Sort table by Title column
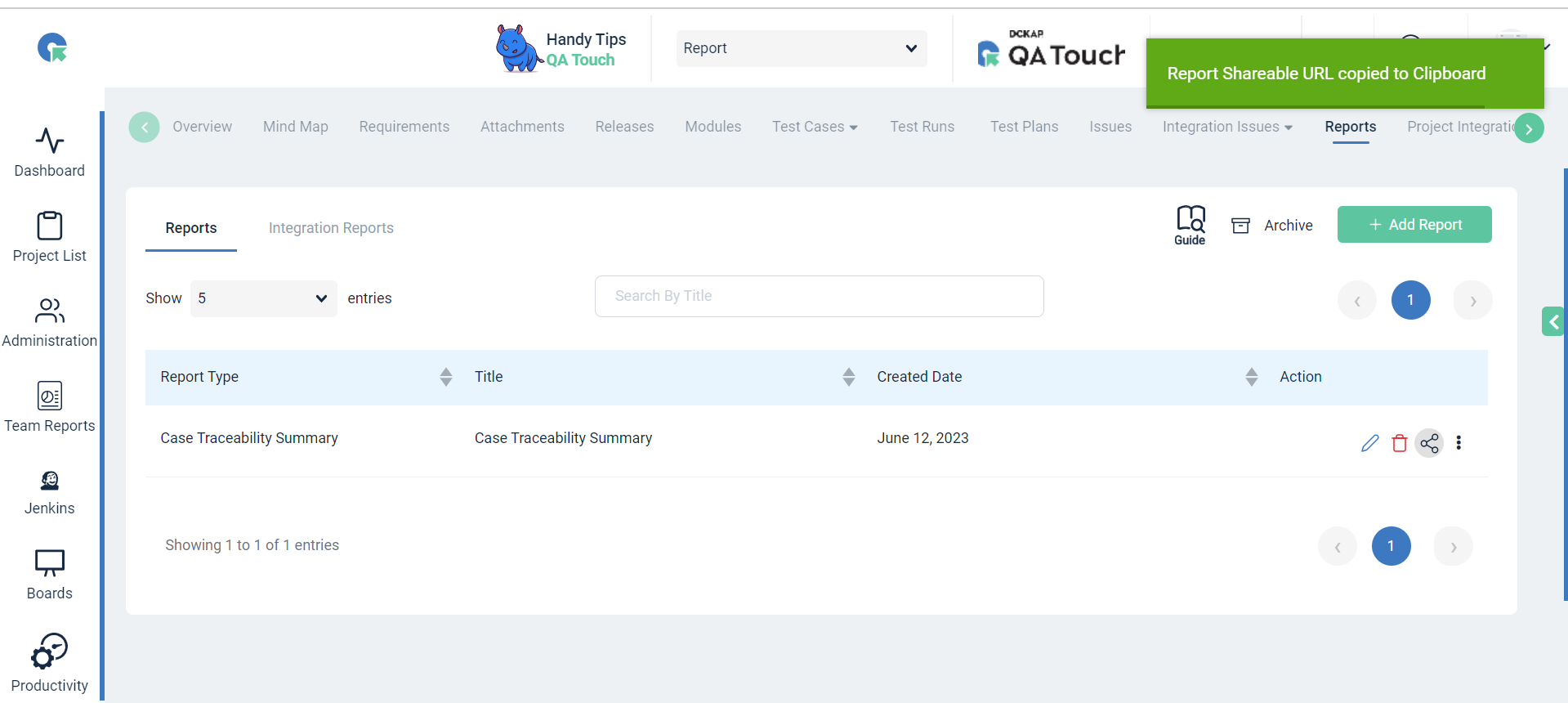 pos(849,377)
